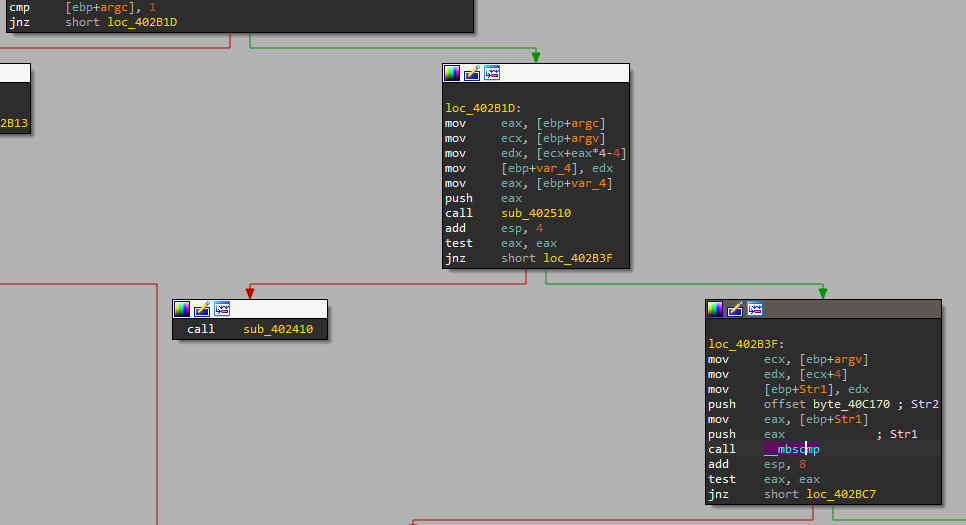Viewport: 966px width, 525px height.
Task: Click loc_402B3F jump target in jnz
Action: coord(578,259)
